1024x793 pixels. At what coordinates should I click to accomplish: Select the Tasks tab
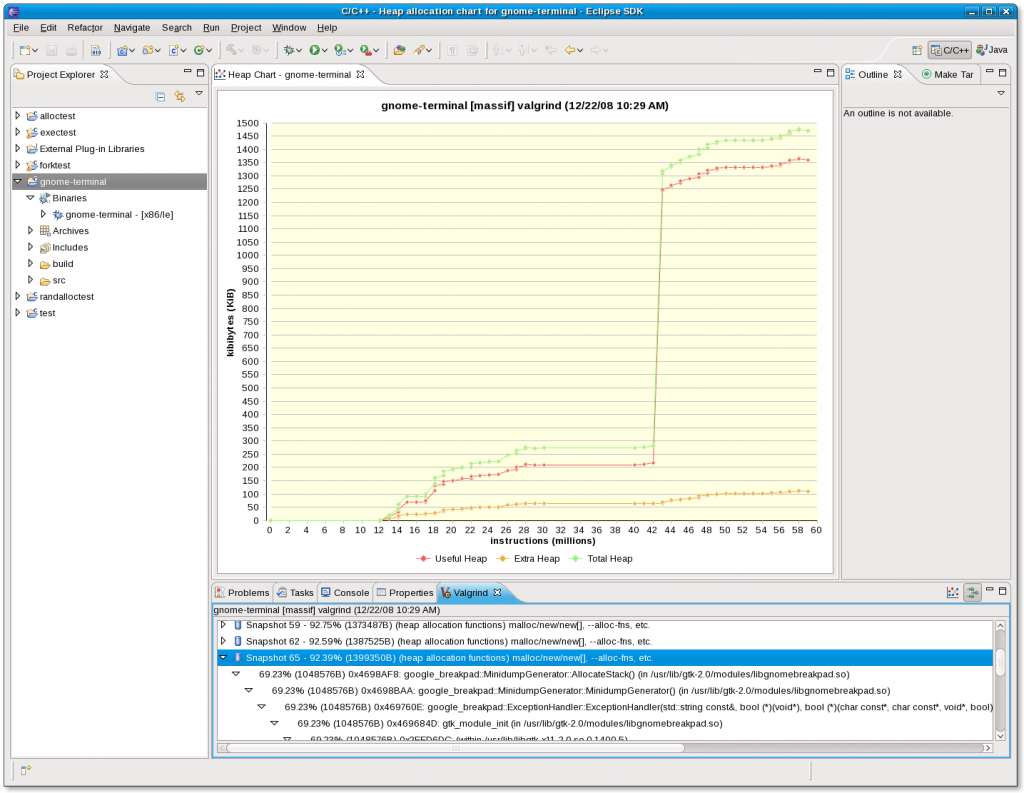[x=295, y=592]
